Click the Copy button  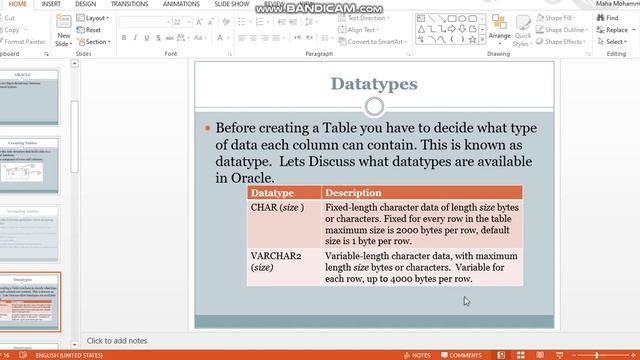tap(10, 30)
